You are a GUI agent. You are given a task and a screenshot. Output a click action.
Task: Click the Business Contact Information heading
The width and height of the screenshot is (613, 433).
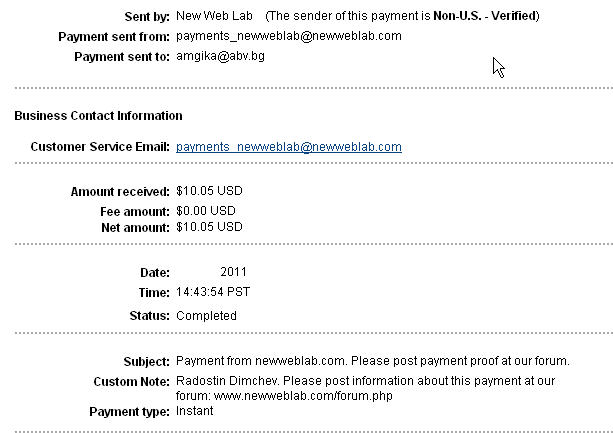98,116
